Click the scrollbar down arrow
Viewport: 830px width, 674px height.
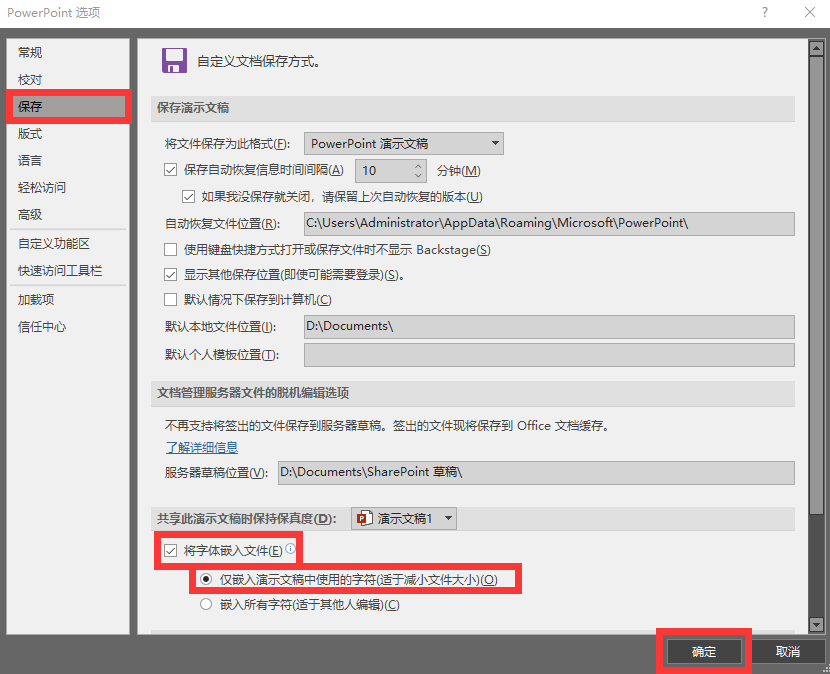(816, 625)
